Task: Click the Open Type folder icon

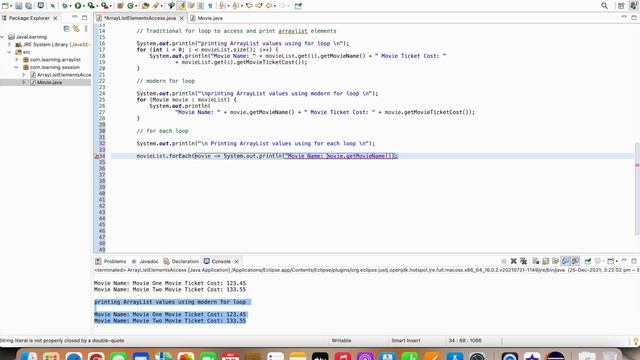Action: [x=145, y=6]
